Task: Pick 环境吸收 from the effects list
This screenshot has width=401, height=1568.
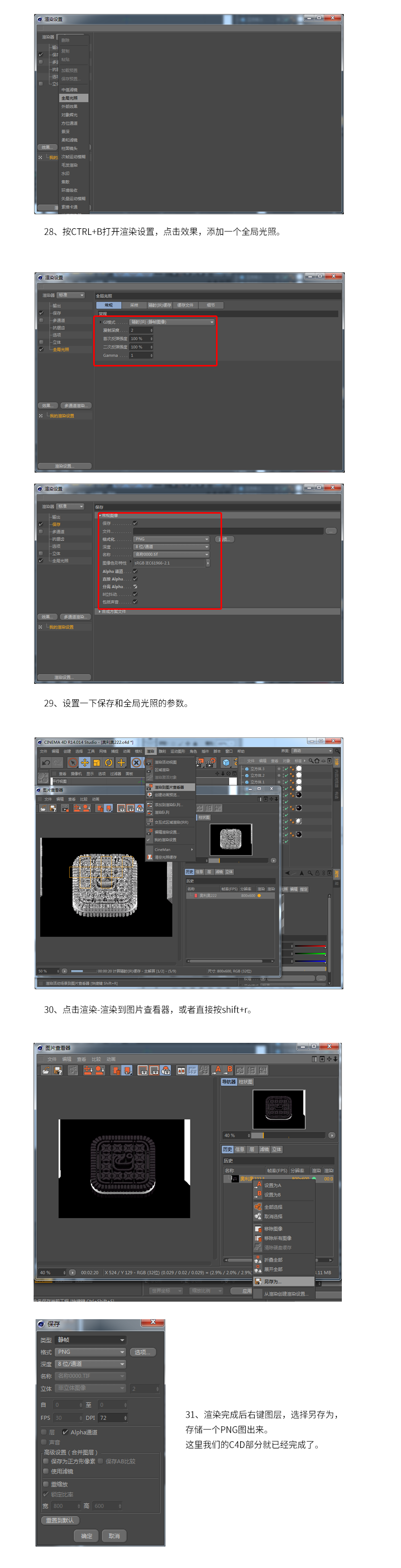Action: [74, 190]
